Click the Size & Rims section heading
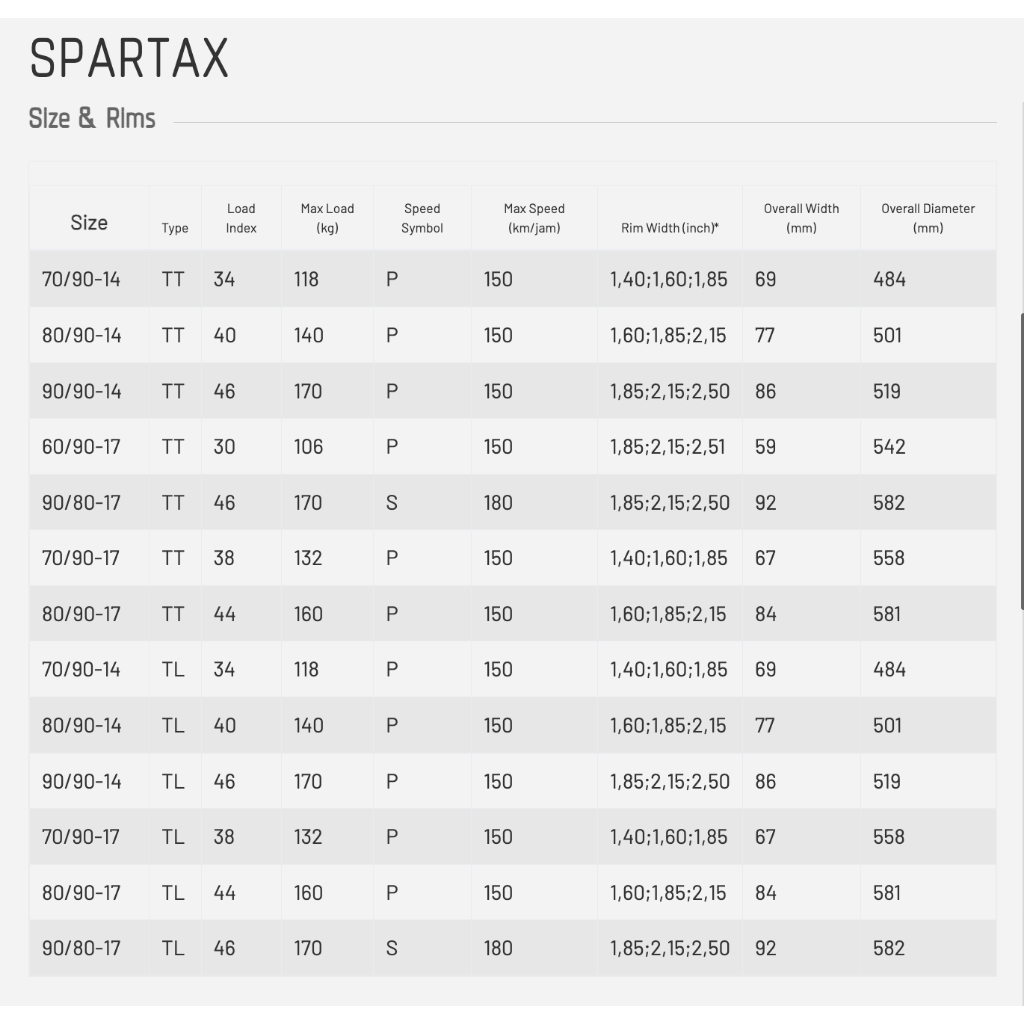 tap(92, 118)
